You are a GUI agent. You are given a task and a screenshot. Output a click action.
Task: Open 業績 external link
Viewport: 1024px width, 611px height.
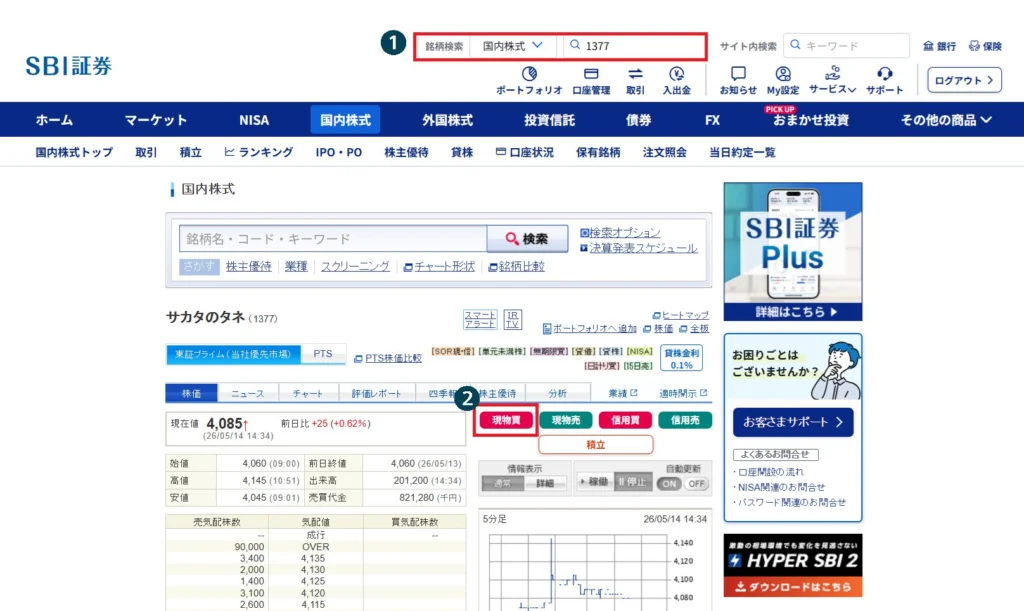(622, 393)
